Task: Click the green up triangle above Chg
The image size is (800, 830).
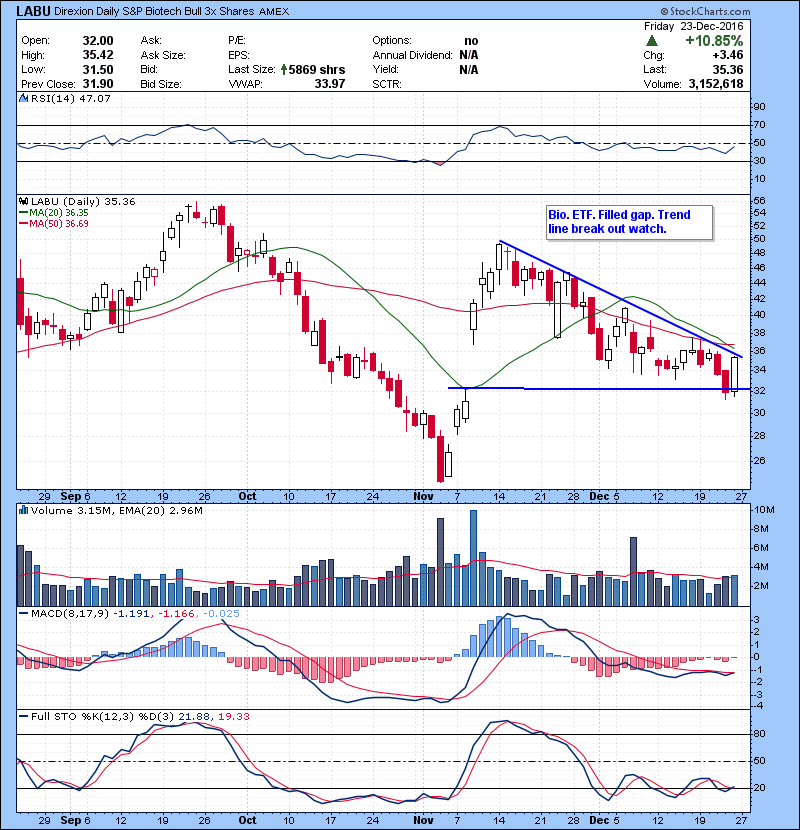Action: tap(652, 41)
